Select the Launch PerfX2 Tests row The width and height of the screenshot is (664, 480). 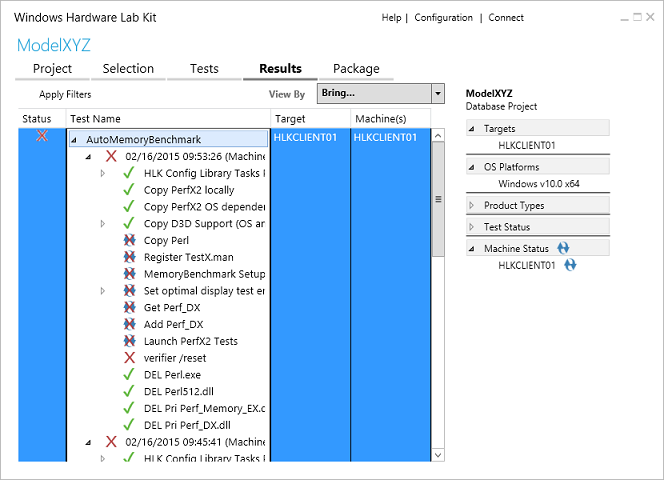[191, 341]
